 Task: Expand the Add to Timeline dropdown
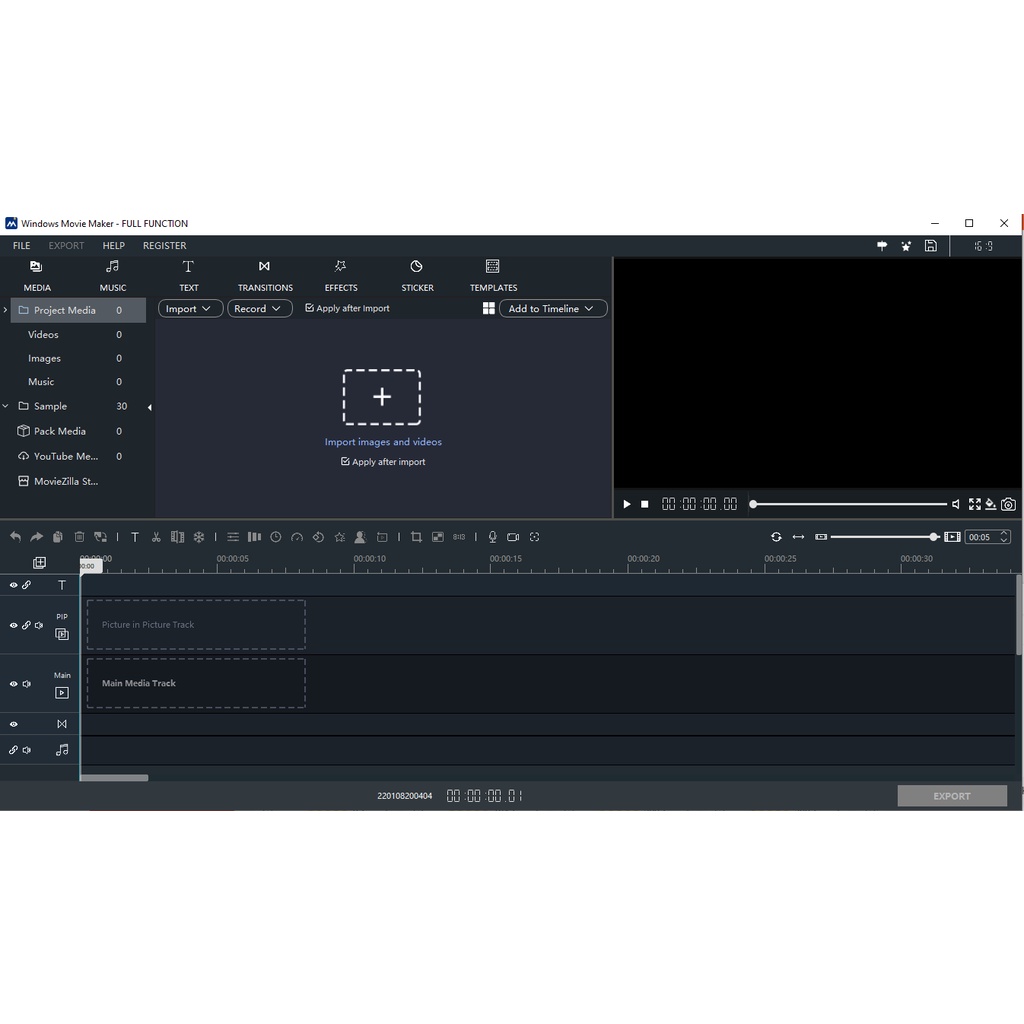click(x=552, y=309)
